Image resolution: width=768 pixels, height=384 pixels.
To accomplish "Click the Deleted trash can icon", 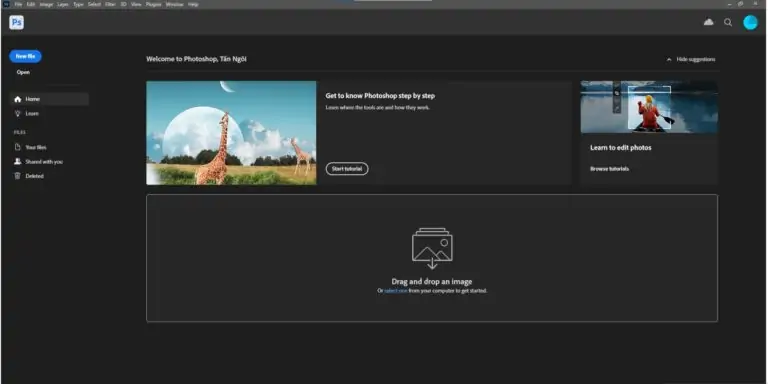I will [x=18, y=176].
